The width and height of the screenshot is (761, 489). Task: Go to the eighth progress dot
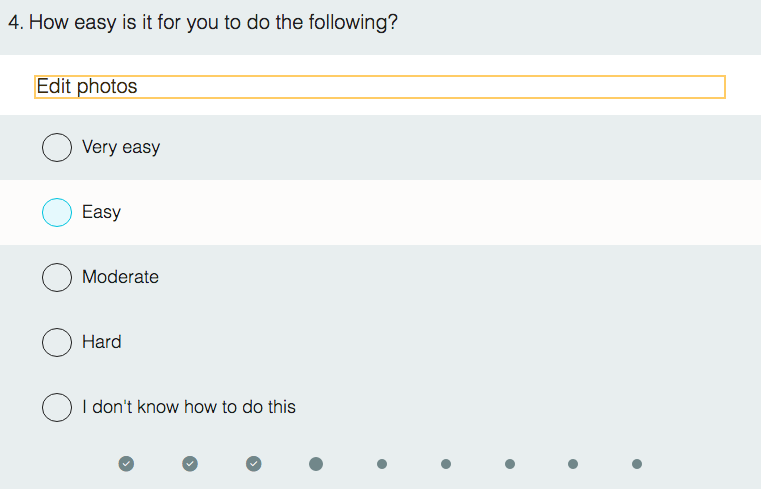click(573, 464)
